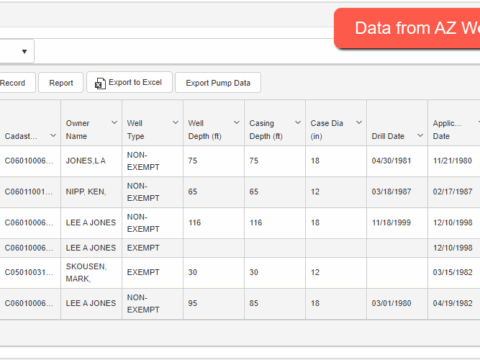Click drill date 03/01/1980
This screenshot has height=360, width=480.
(x=391, y=304)
